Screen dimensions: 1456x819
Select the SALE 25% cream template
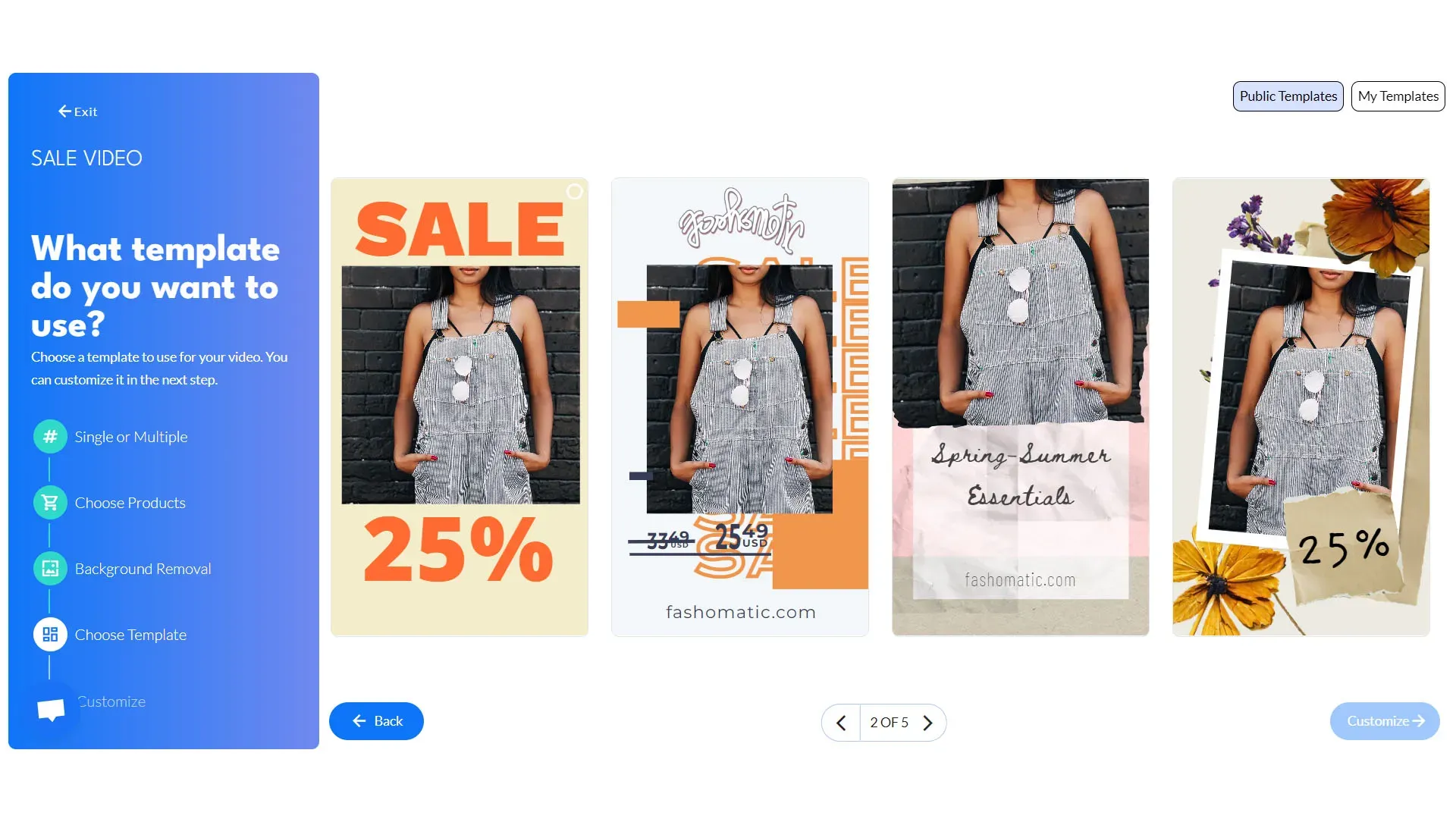click(x=460, y=407)
